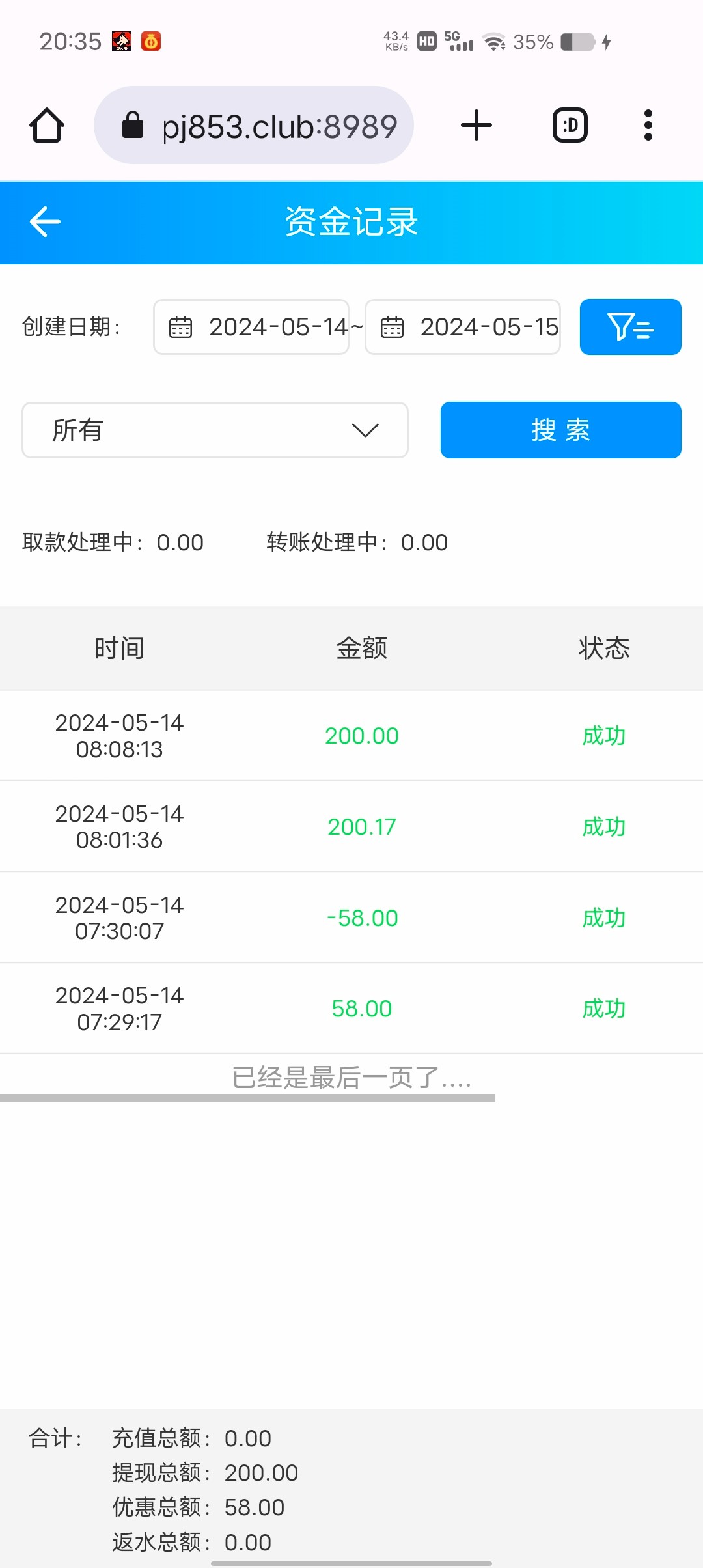Click the dropdown chevron arrow

point(365,430)
